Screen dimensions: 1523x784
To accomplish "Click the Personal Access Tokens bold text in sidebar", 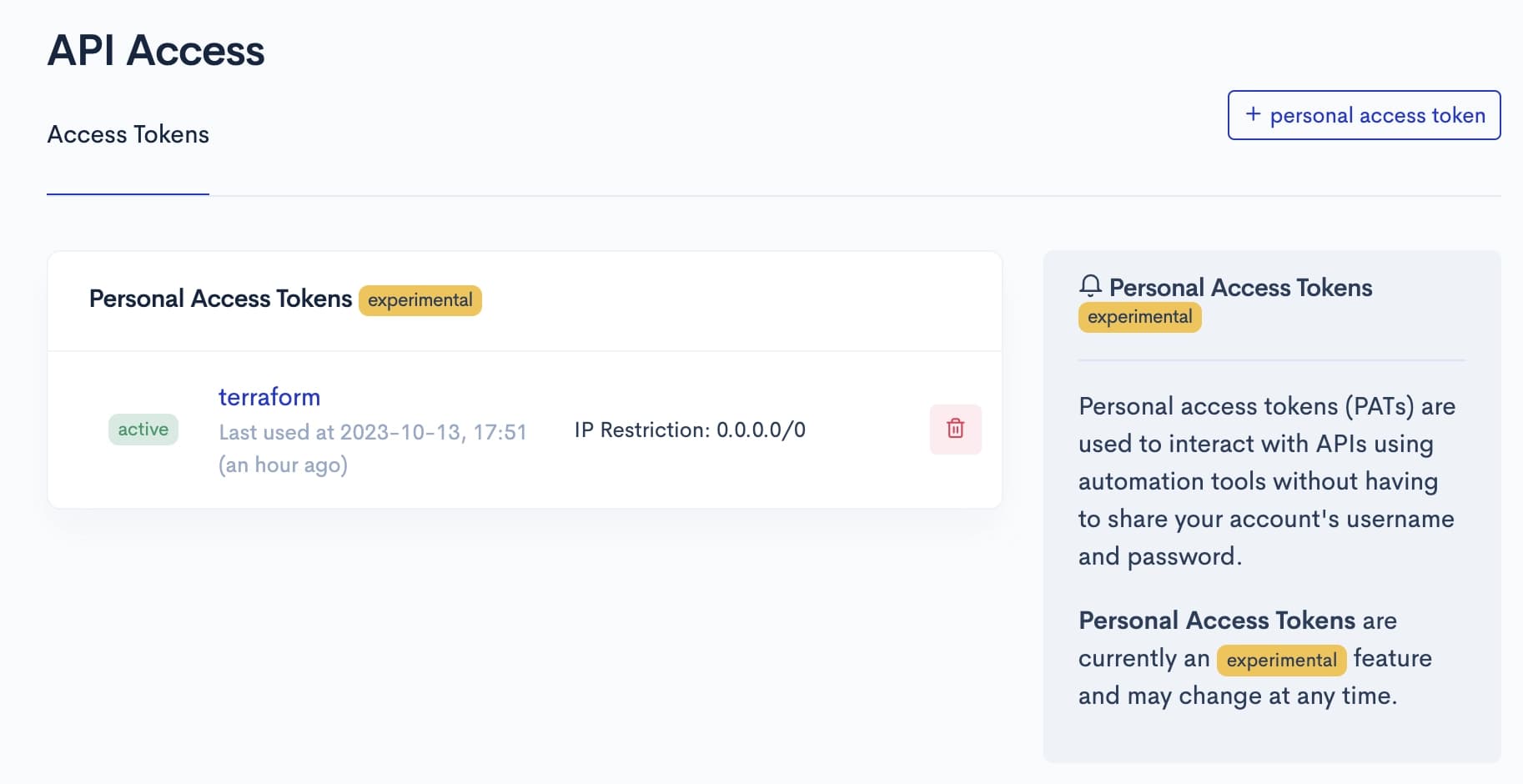I will 1217,621.
